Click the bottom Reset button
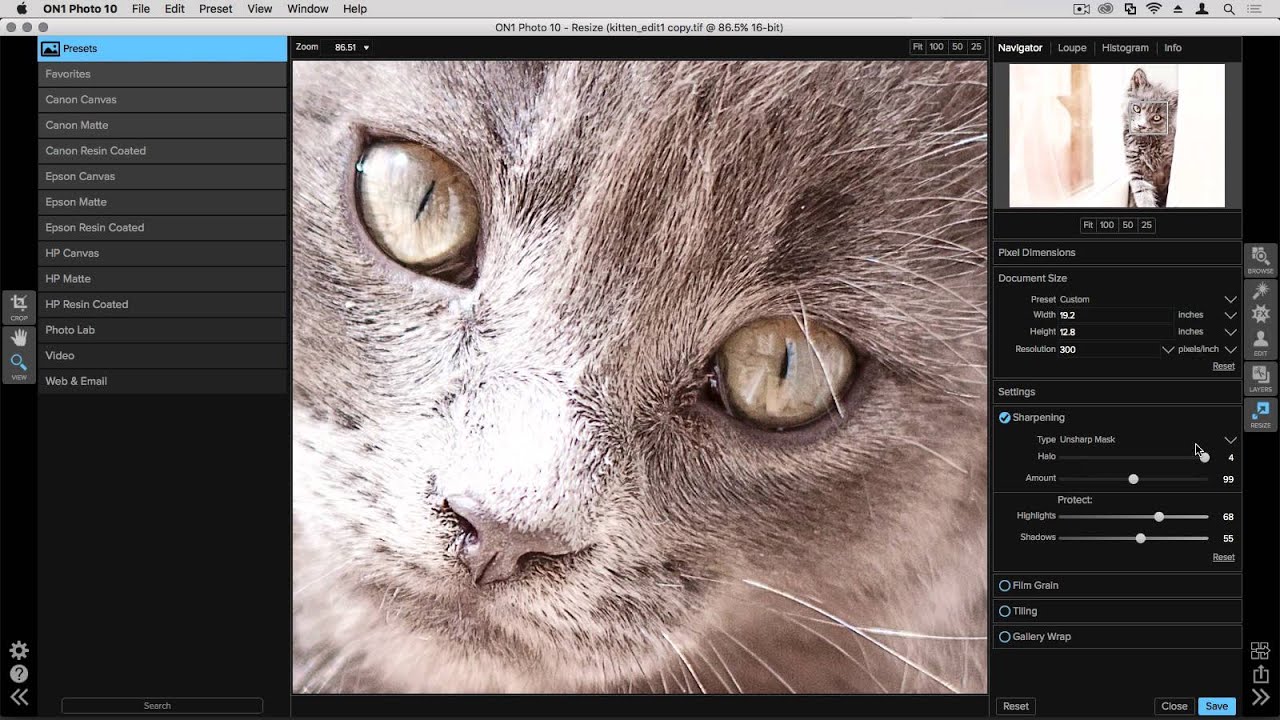 (x=1016, y=706)
